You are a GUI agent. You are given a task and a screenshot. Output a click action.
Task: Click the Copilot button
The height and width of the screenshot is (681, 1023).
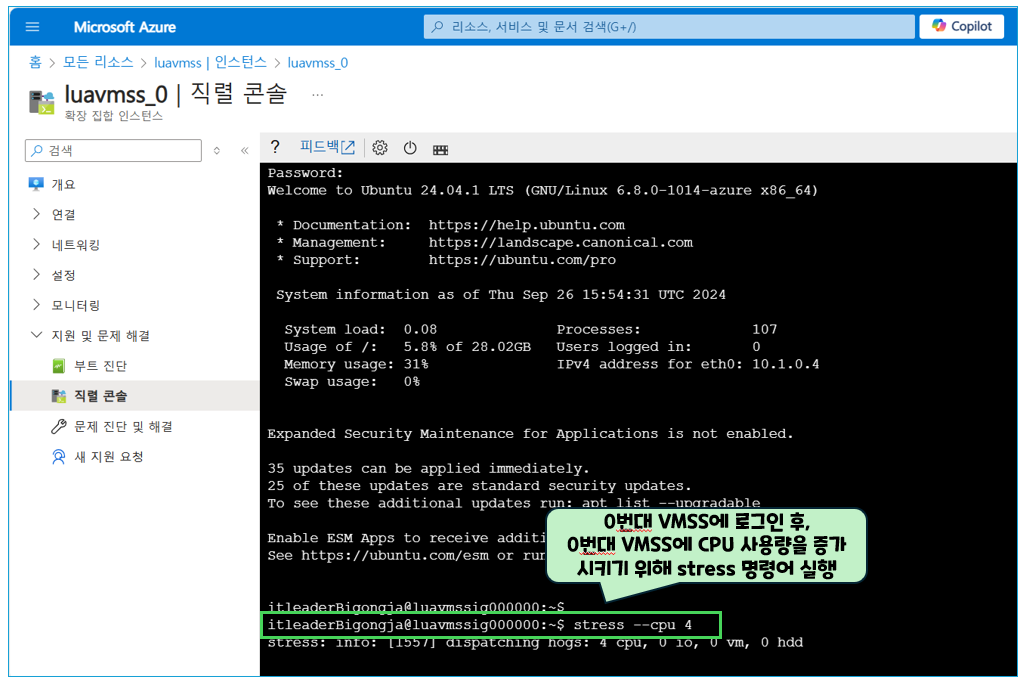click(961, 26)
